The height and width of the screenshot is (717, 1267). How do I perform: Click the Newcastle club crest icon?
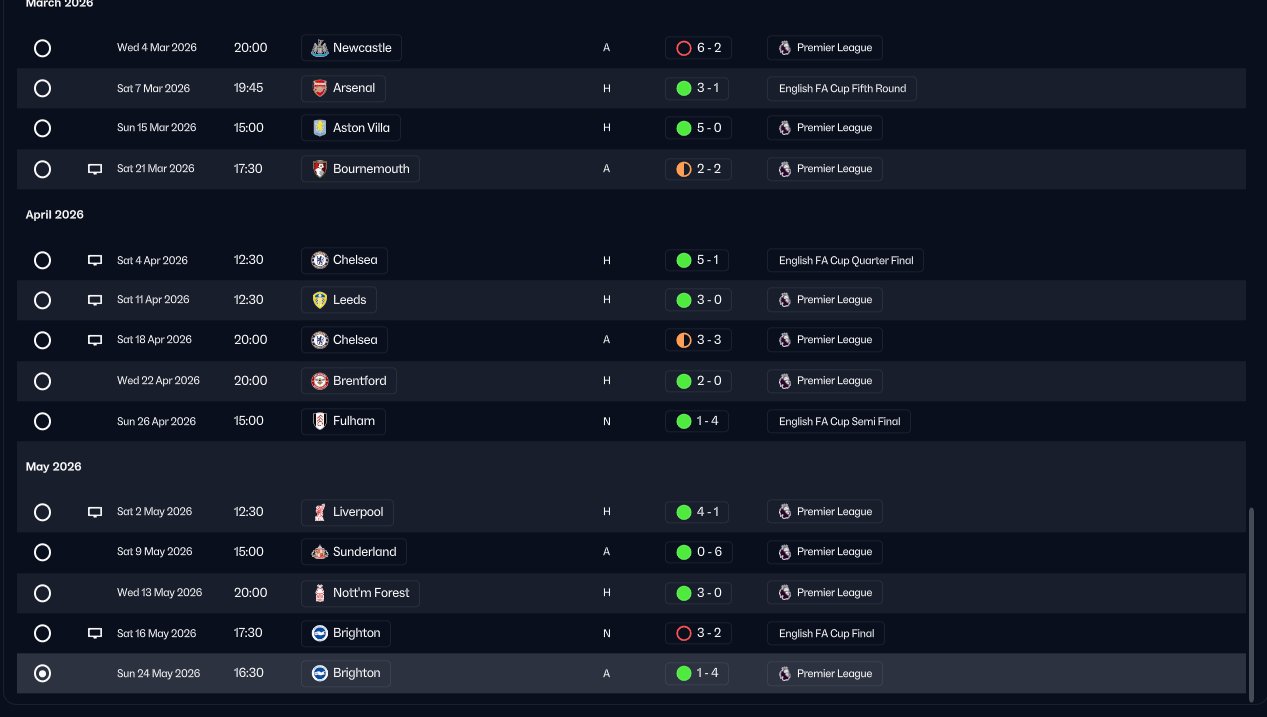(320, 48)
